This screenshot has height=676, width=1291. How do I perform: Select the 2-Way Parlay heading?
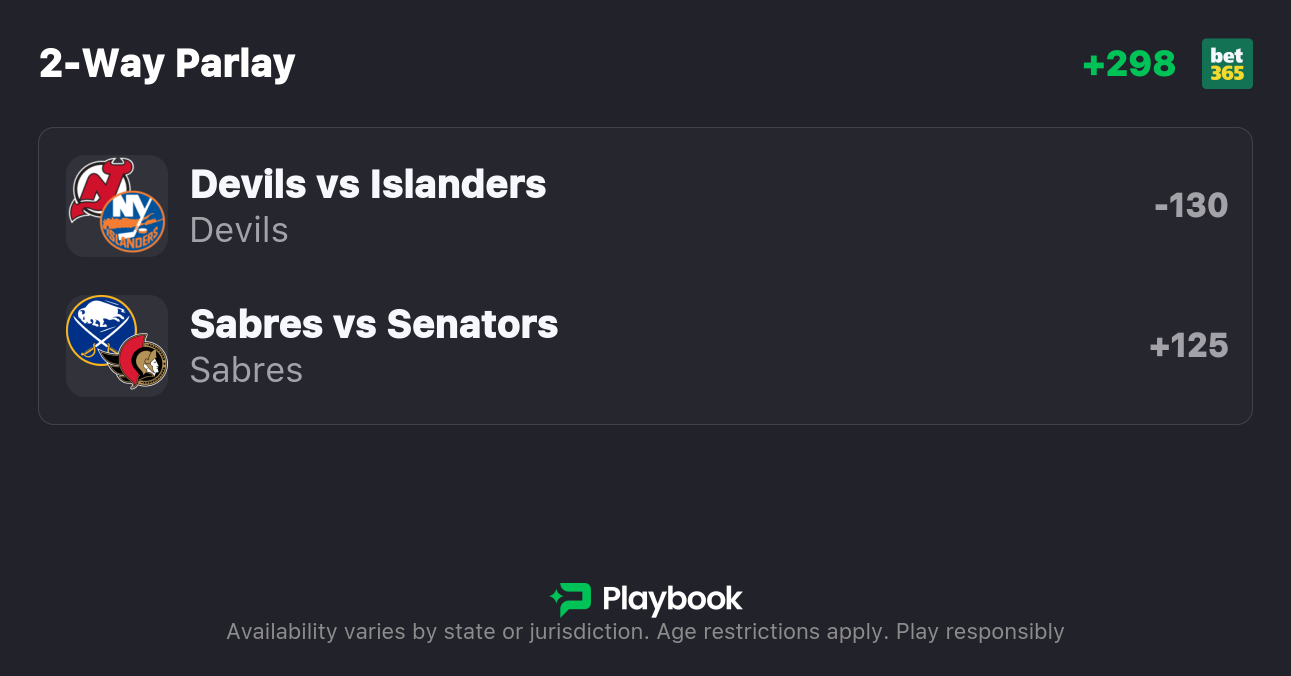point(167,64)
